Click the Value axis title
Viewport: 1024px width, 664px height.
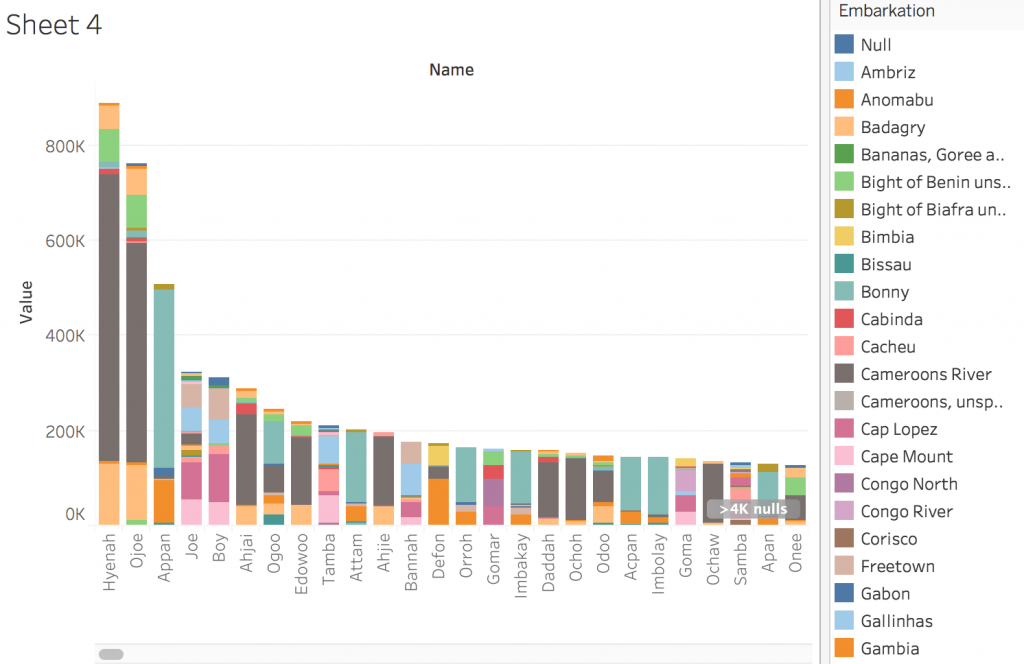click(x=26, y=300)
